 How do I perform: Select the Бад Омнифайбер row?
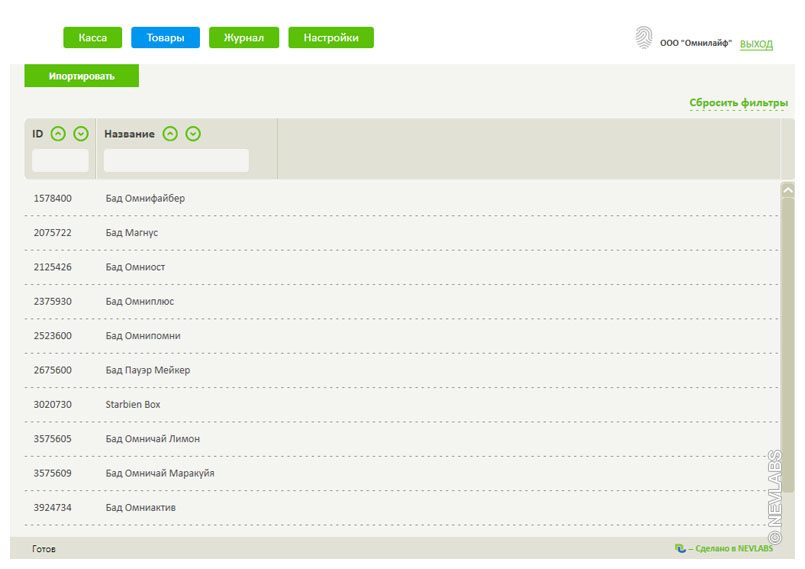tap(145, 198)
